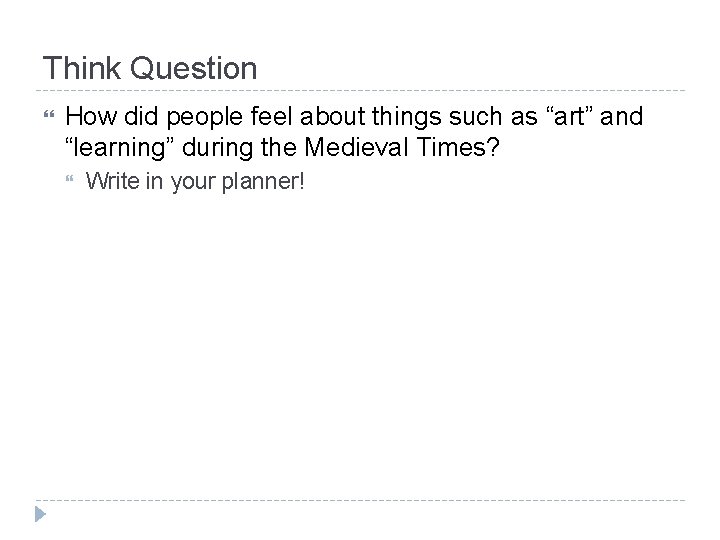Click the sub-bullet marker before "Write in"

[x=69, y=182]
